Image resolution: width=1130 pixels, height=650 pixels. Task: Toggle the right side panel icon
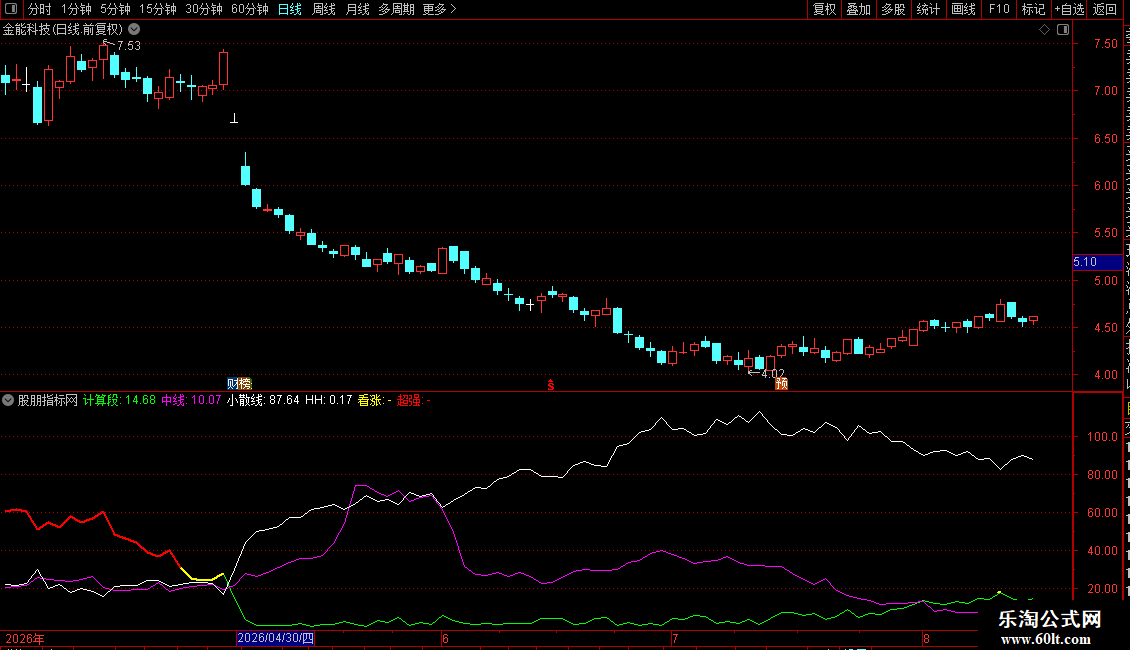point(1063,30)
